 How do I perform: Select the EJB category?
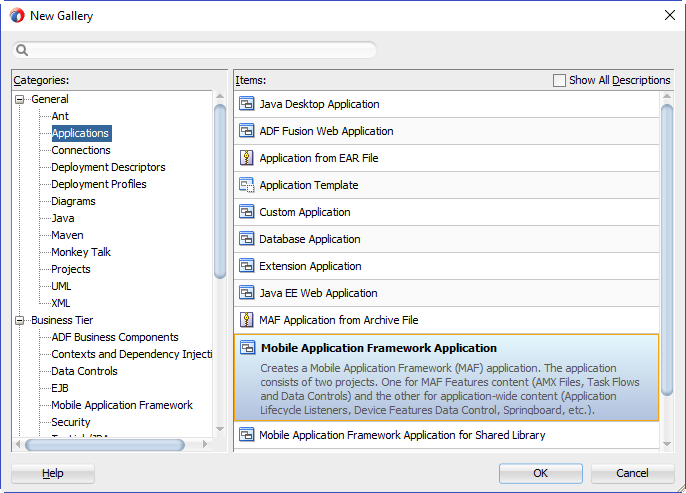click(60, 388)
